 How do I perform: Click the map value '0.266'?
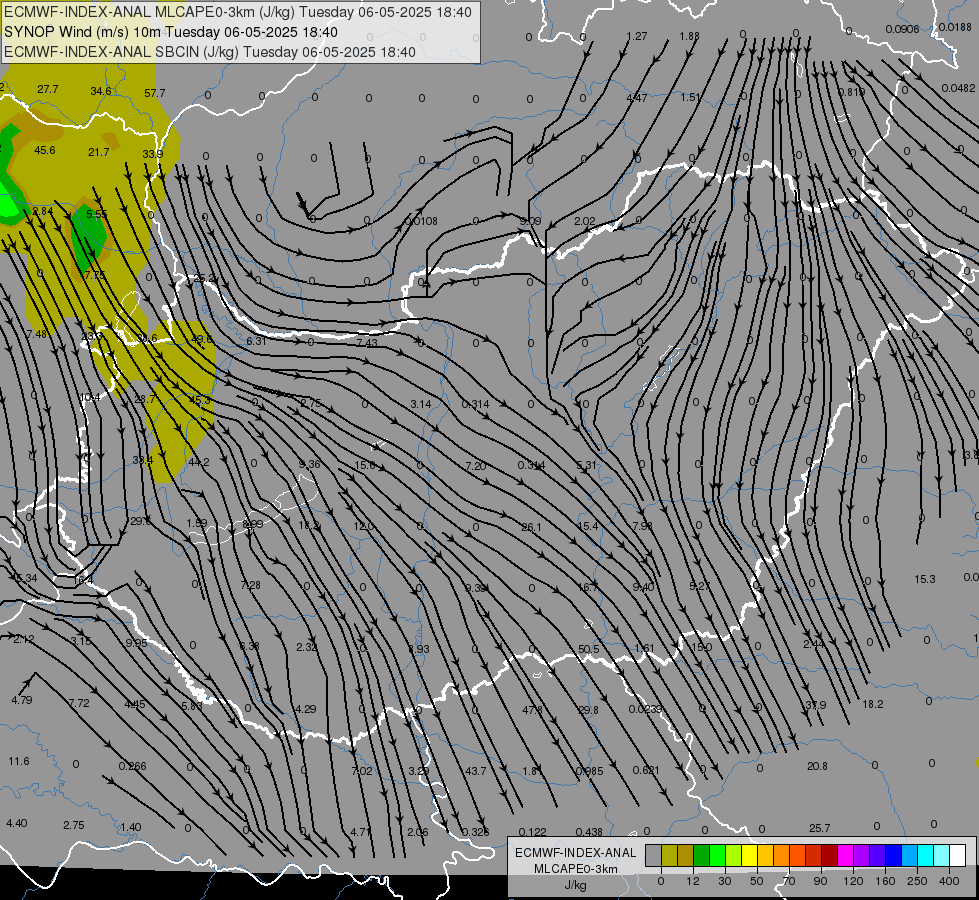point(132,766)
